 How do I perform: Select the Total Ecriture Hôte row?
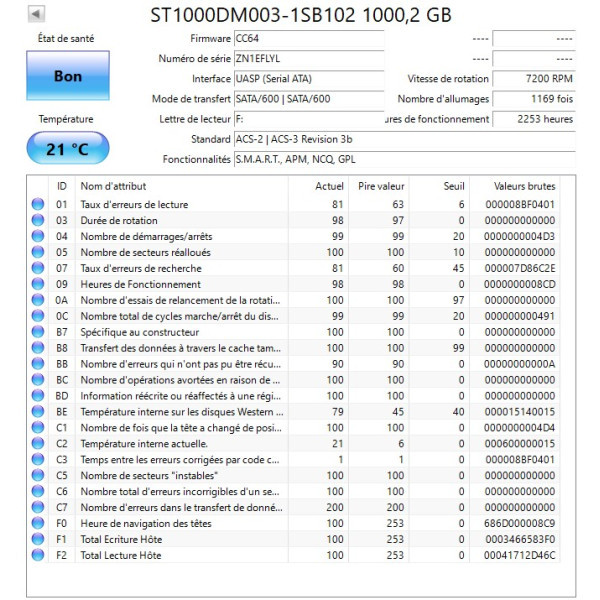(x=293, y=539)
